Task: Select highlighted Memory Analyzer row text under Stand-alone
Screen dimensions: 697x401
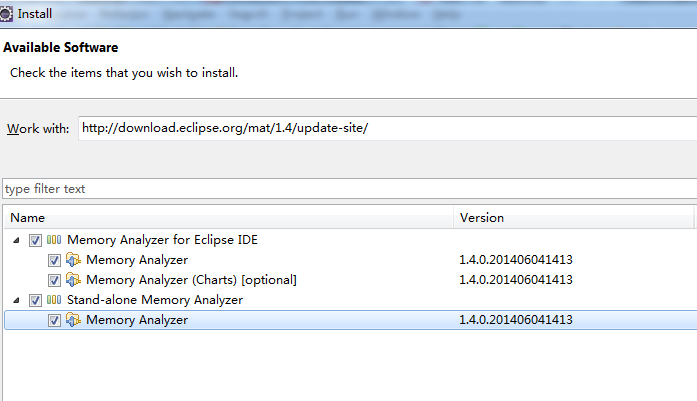Action: tap(137, 320)
